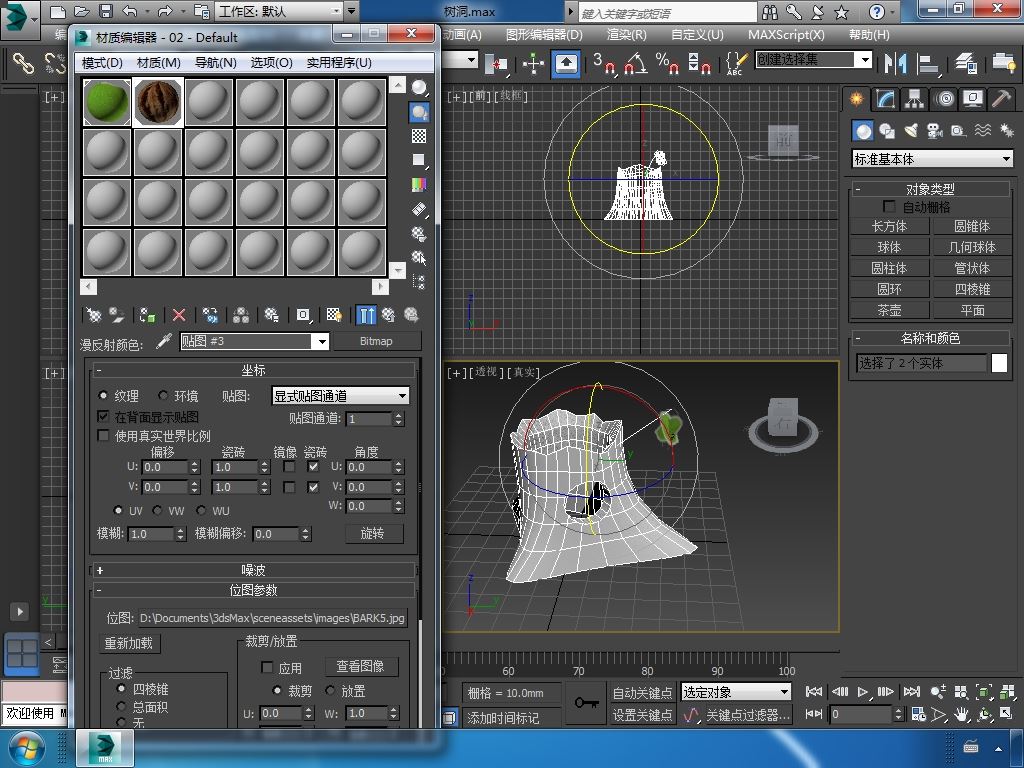1024x768 pixels.
Task: Toggle 在背面显示贴图 checkbox
Action: (103, 417)
